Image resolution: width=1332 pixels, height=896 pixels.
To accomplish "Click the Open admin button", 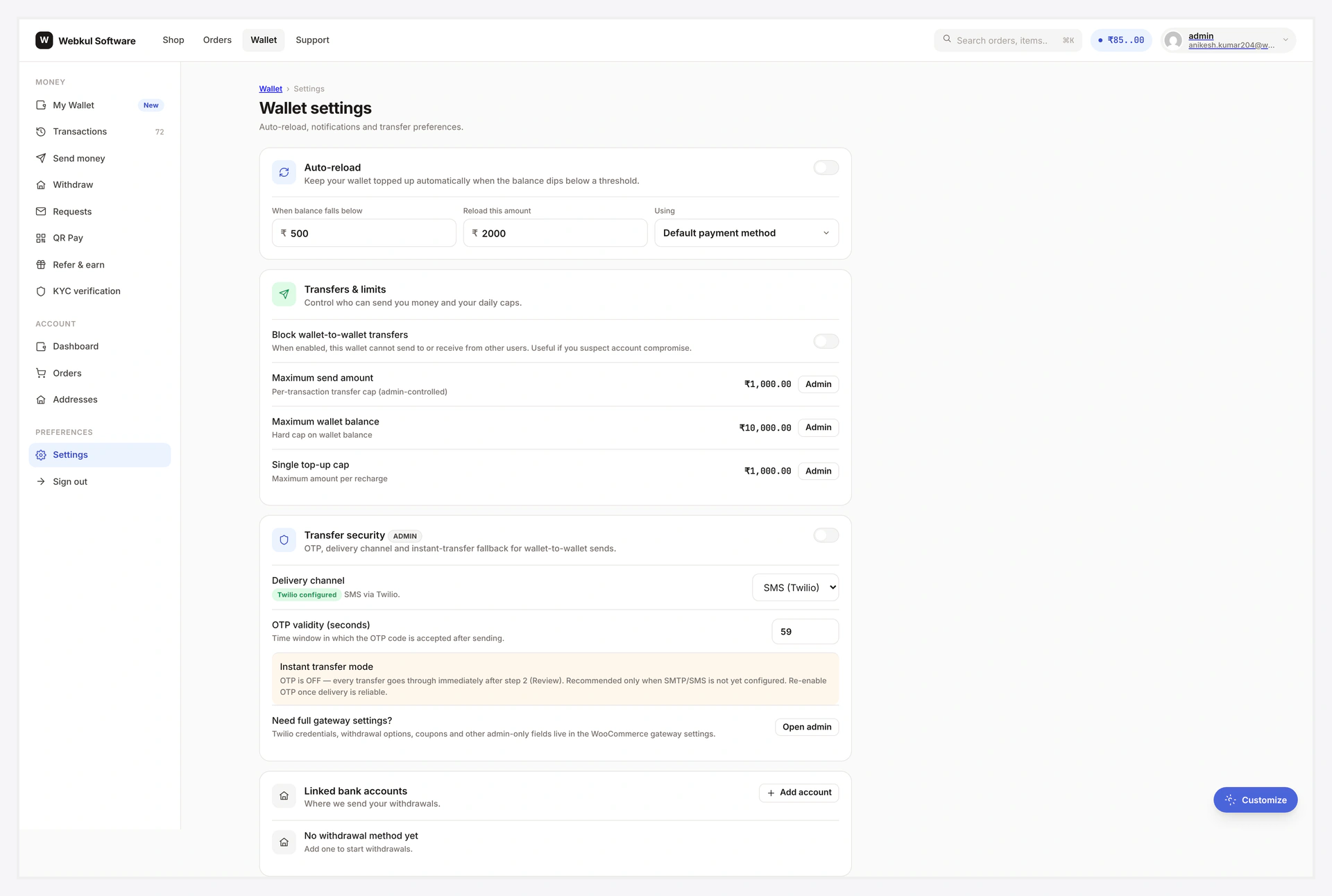I will point(807,727).
